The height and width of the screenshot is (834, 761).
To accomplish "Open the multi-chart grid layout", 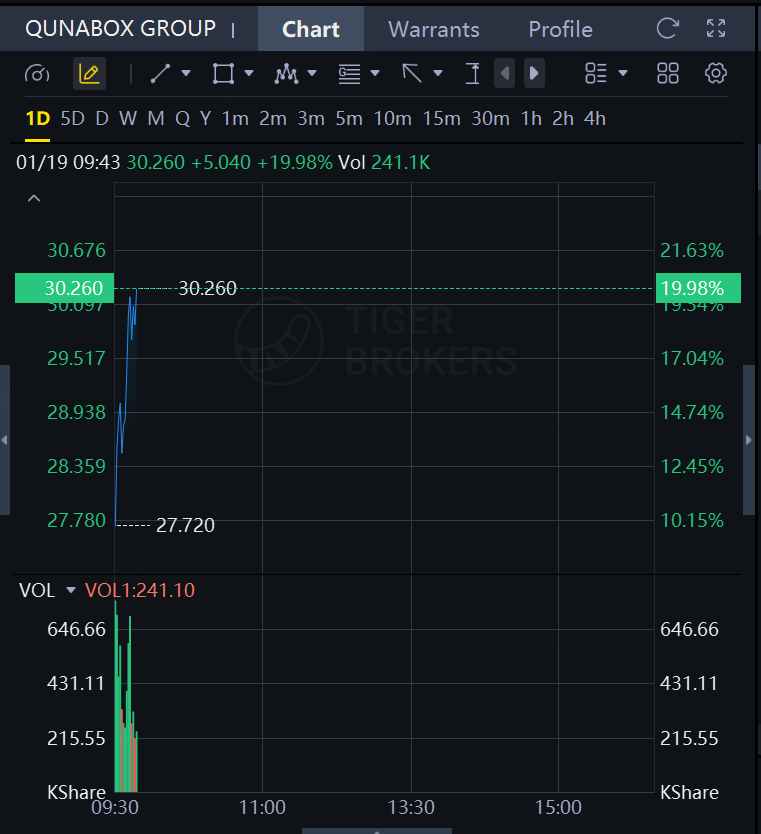I will coord(668,73).
